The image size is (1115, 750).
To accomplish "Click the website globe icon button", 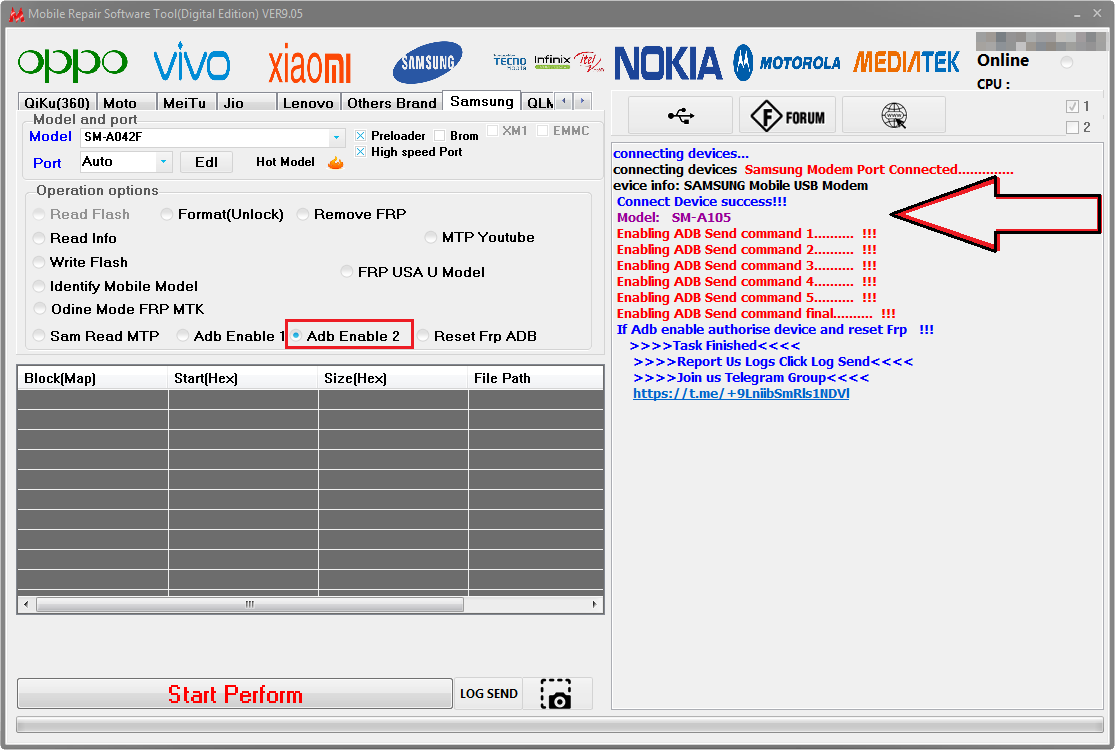I will click(893, 116).
